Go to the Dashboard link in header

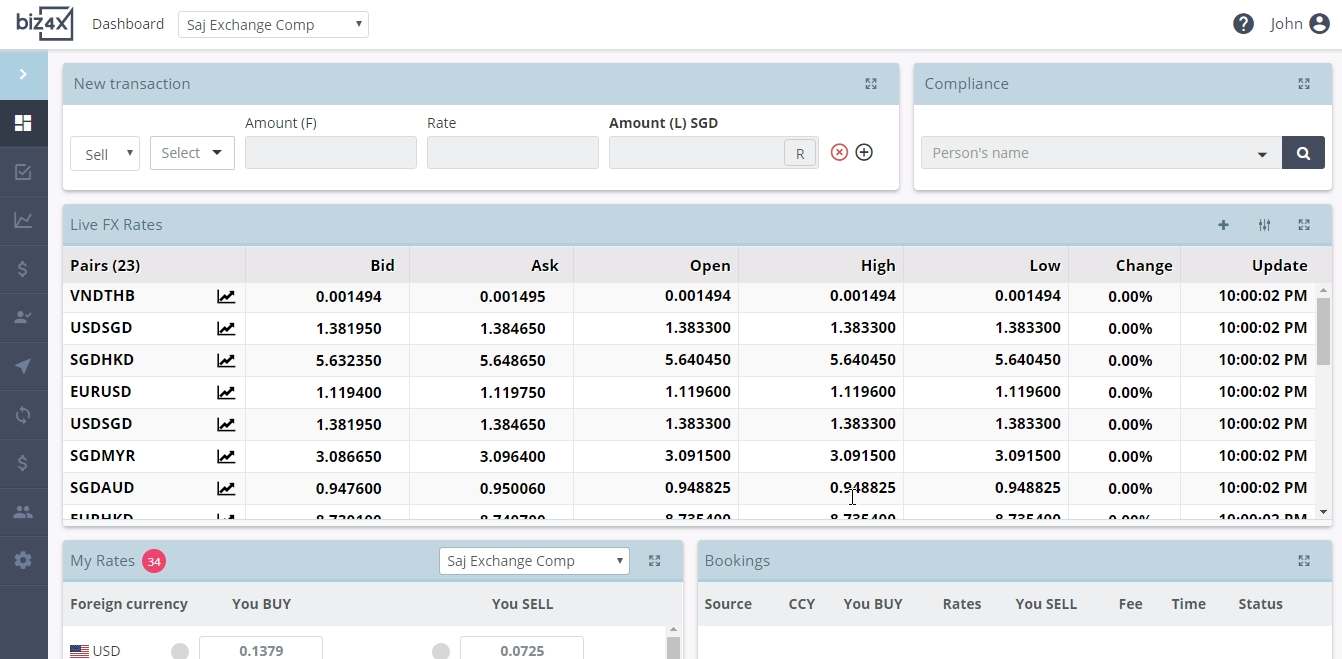[128, 24]
